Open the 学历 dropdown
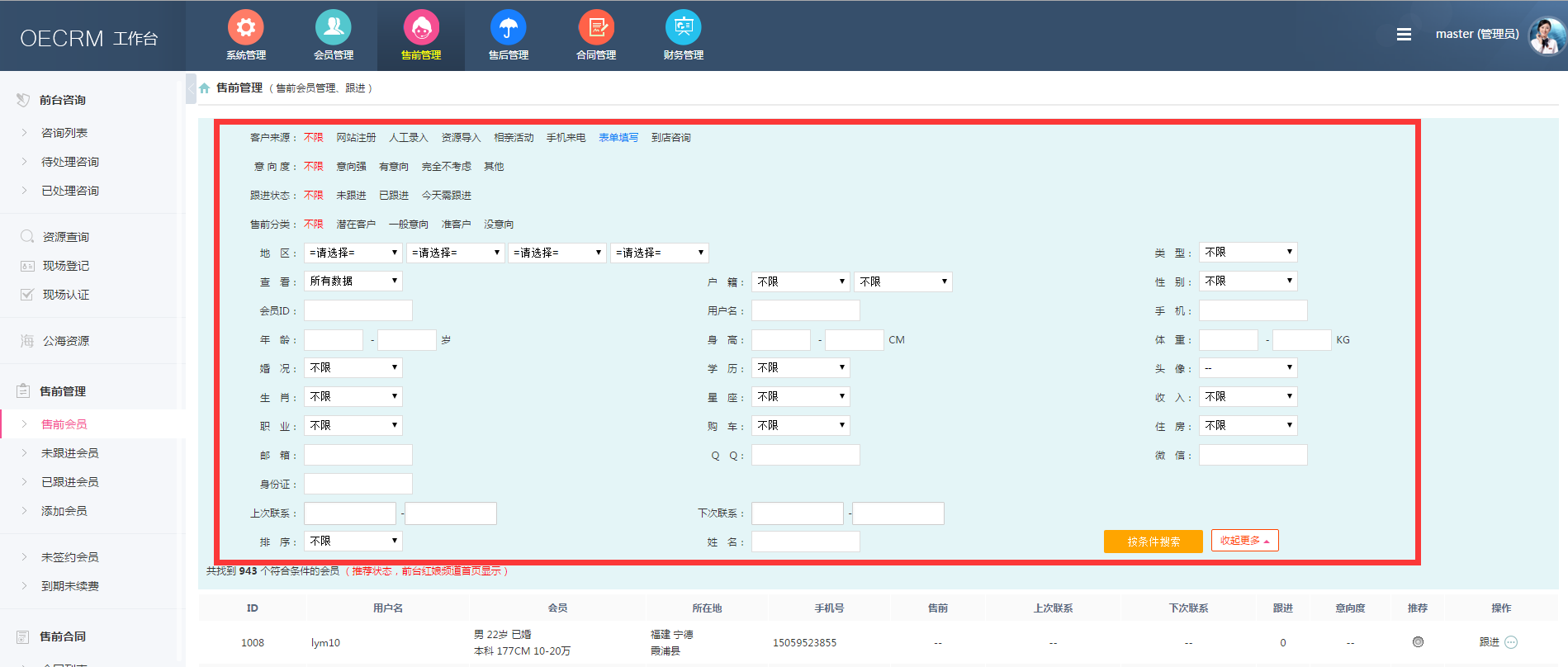This screenshot has height=667, width=1568. pyautogui.click(x=801, y=368)
